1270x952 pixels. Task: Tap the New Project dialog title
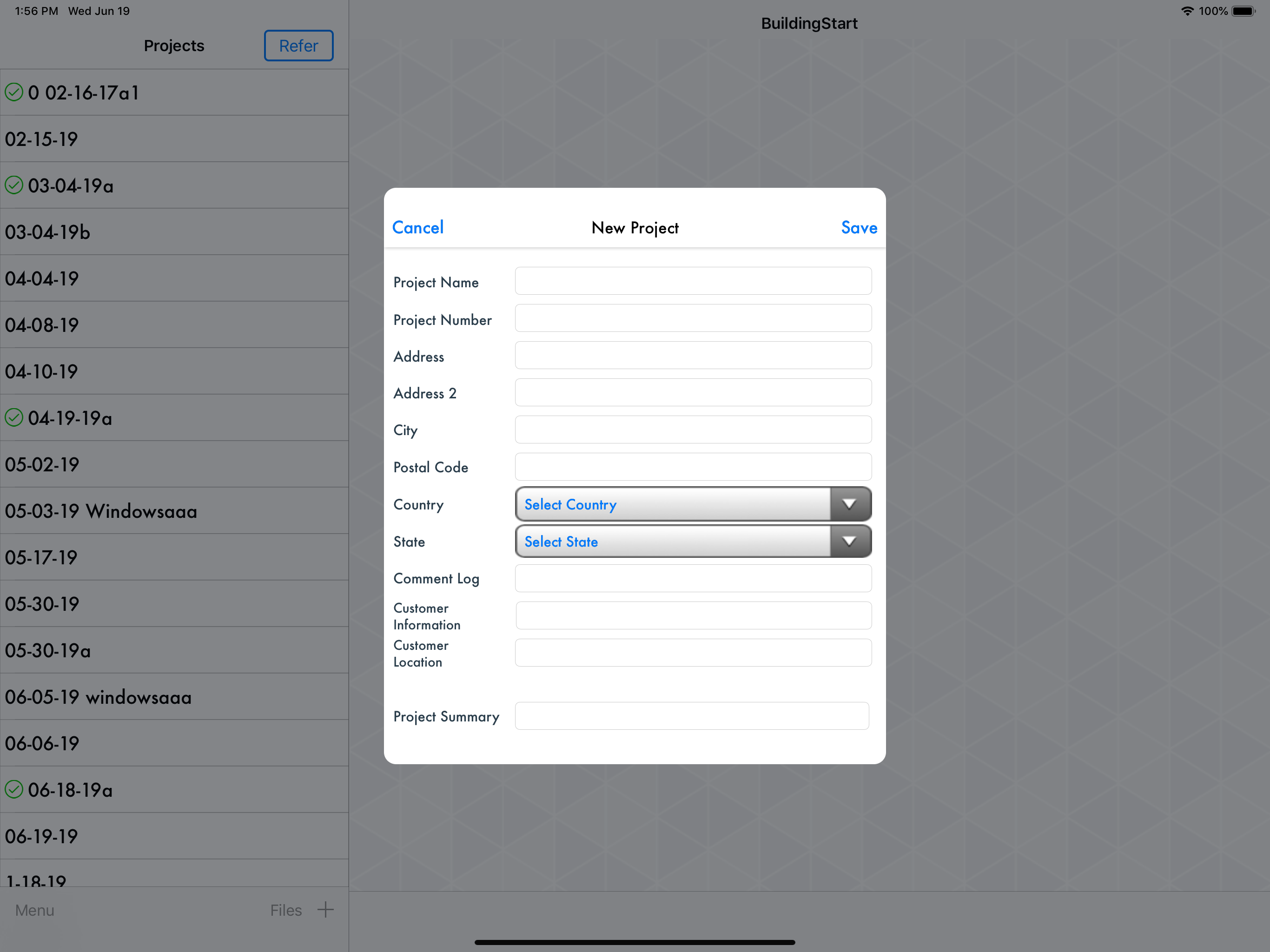point(635,228)
